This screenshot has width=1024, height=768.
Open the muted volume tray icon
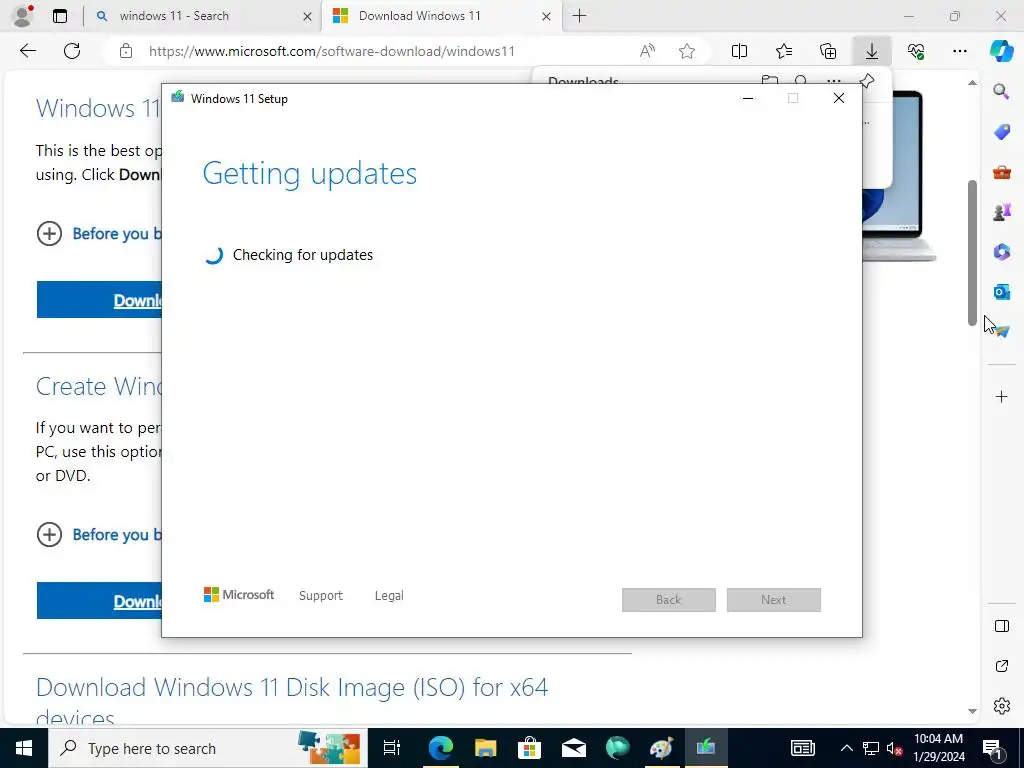pyautogui.click(x=894, y=748)
